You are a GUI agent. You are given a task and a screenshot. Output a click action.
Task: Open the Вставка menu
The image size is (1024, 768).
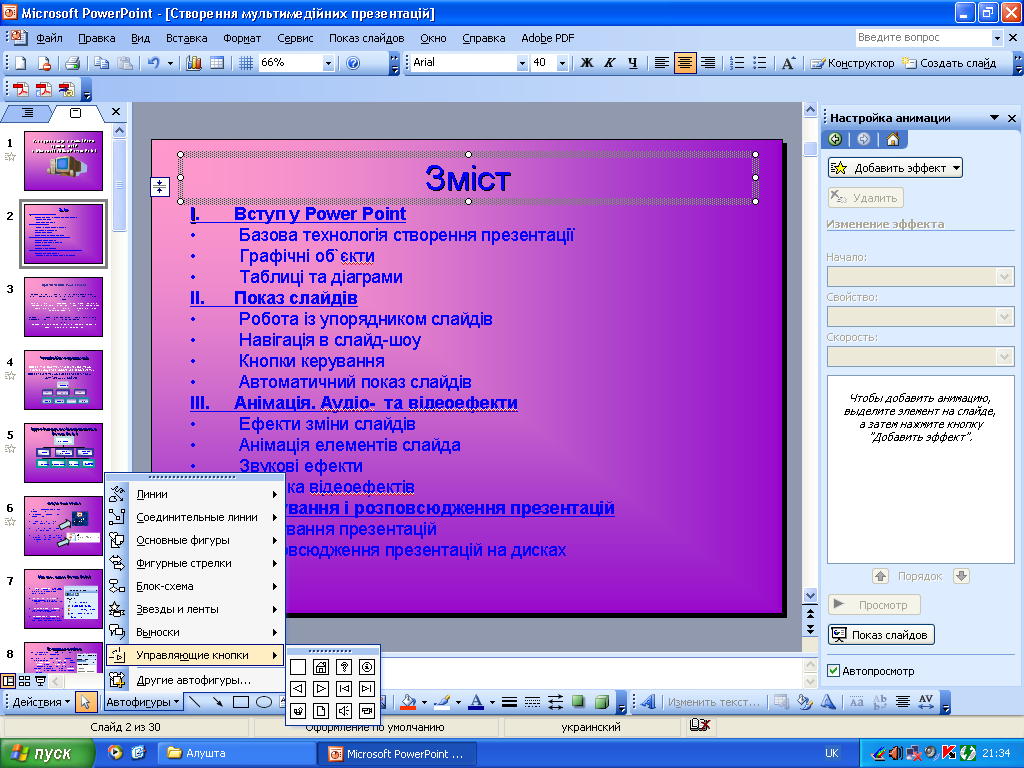click(186, 39)
